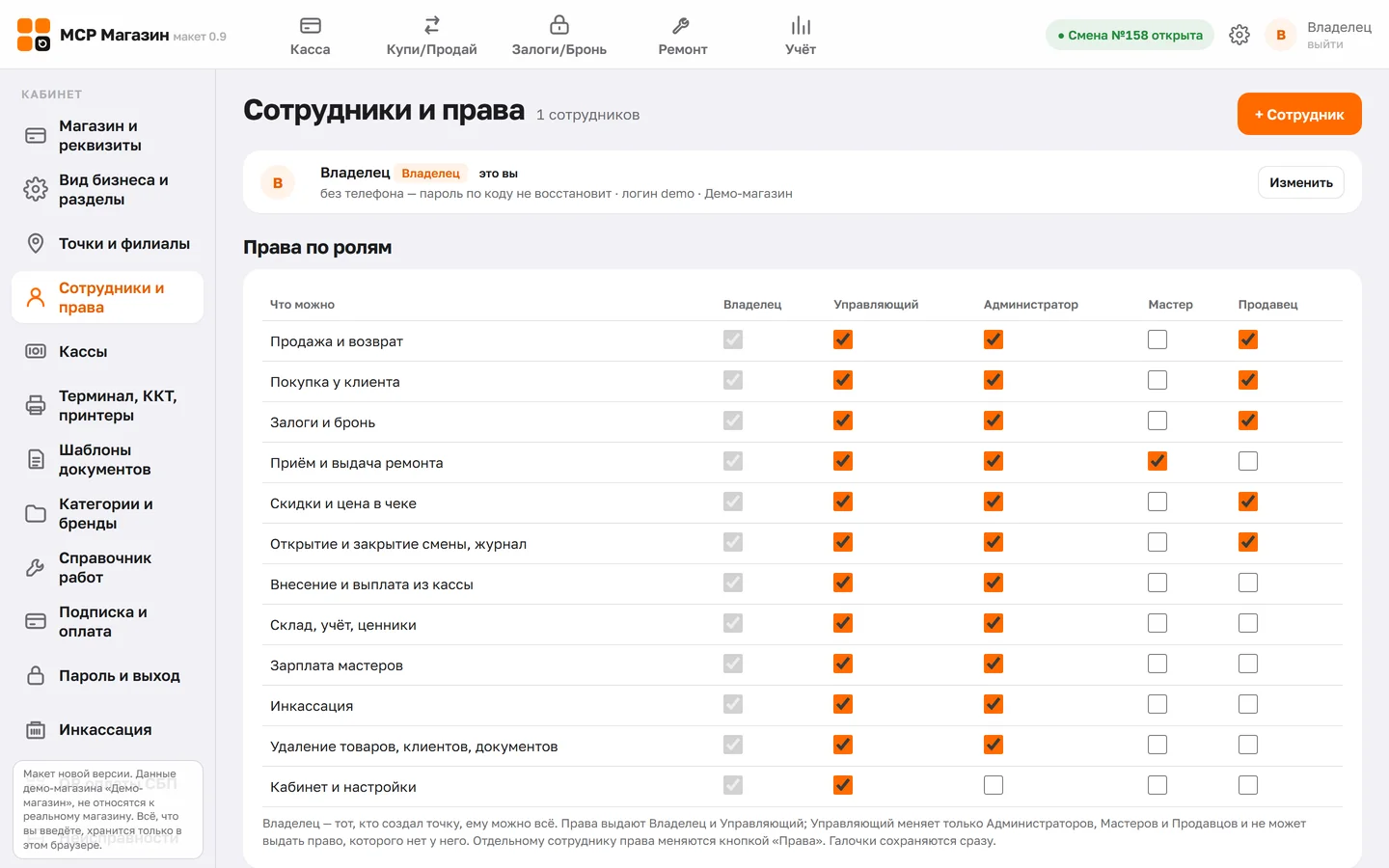The height and width of the screenshot is (868, 1389).
Task: Click the МСР Магазин logo icon
Action: tap(34, 35)
